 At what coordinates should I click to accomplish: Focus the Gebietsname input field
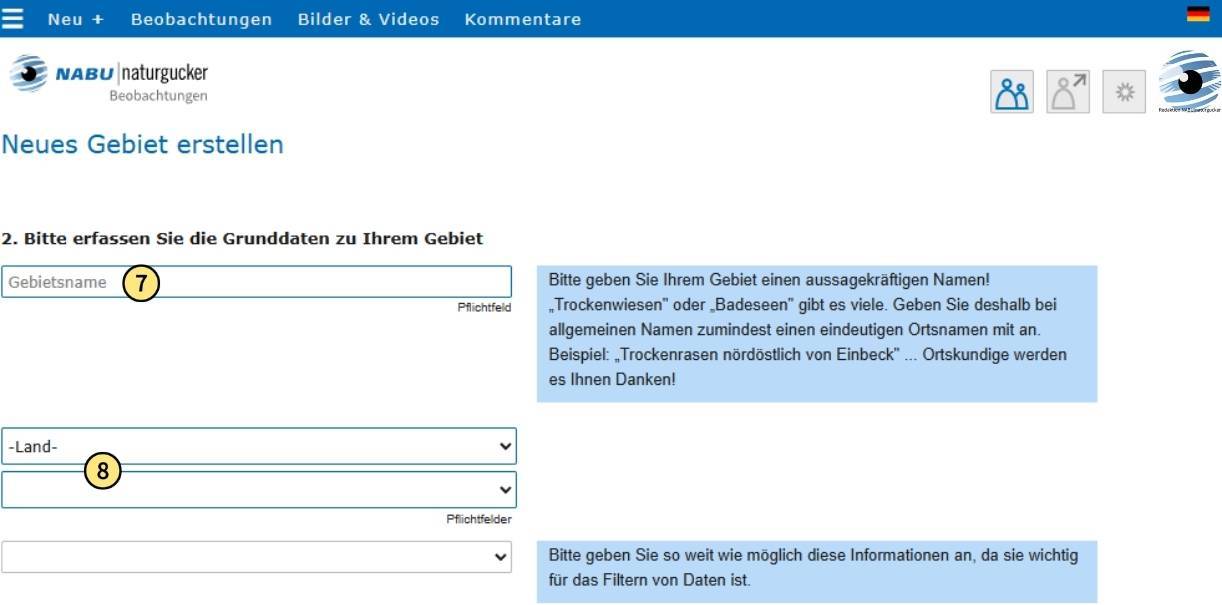256,282
